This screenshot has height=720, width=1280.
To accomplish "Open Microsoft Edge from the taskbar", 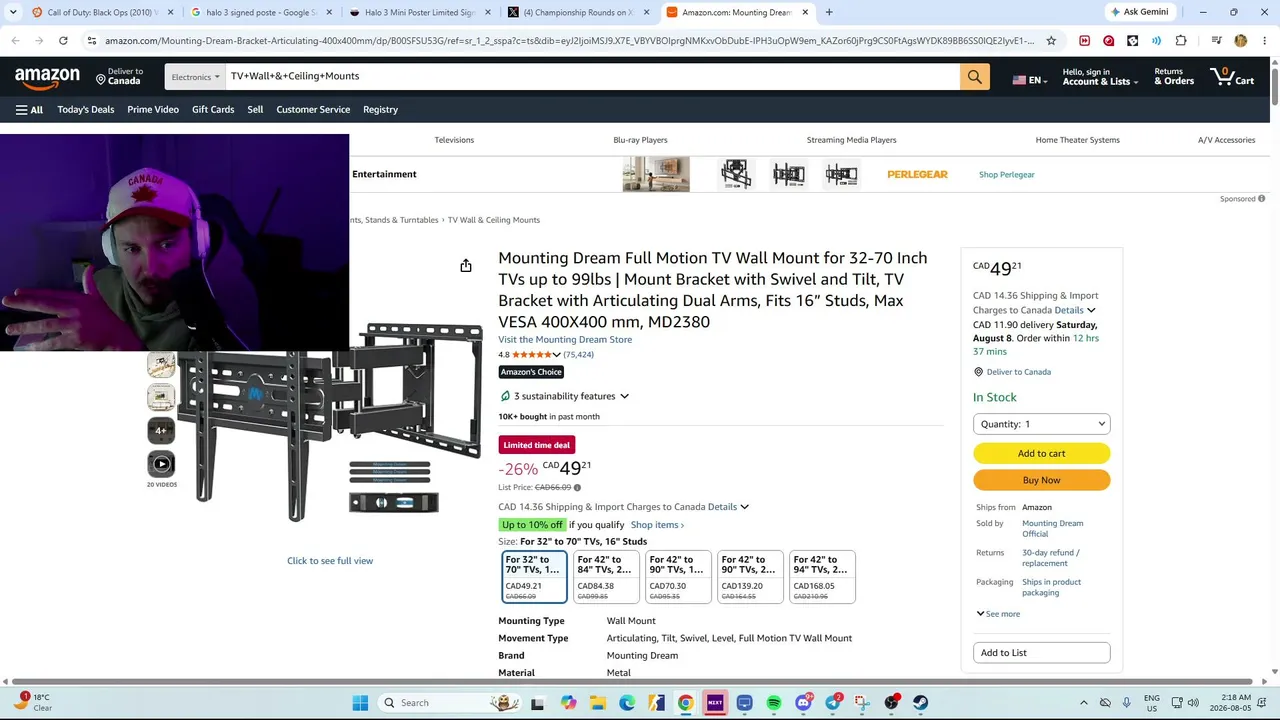I will pyautogui.click(x=627, y=703).
